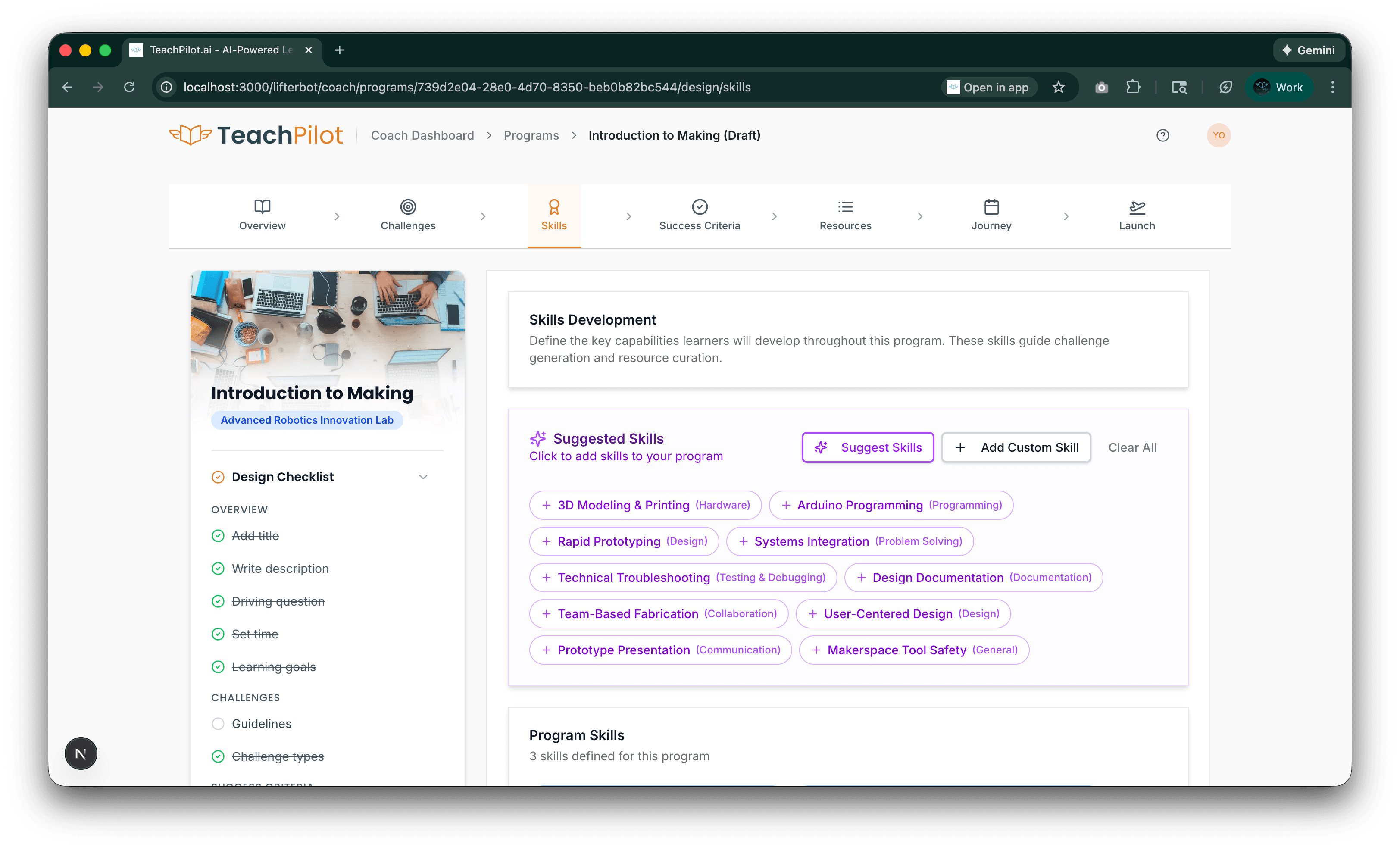
Task: Click the Clear All link
Action: [1132, 447]
